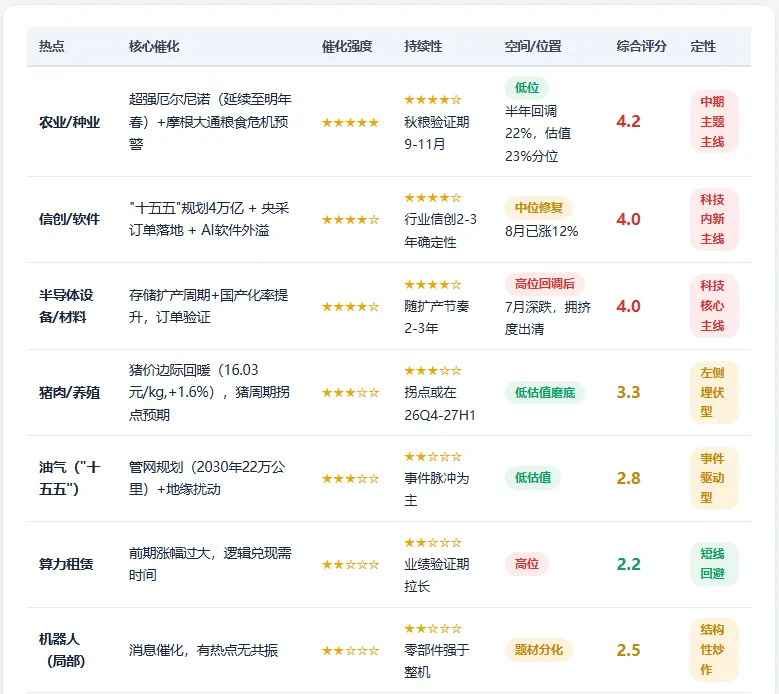This screenshot has height=694, width=779.
Task: Click the 4.2 score for 农业/种业
Action: coord(628,122)
